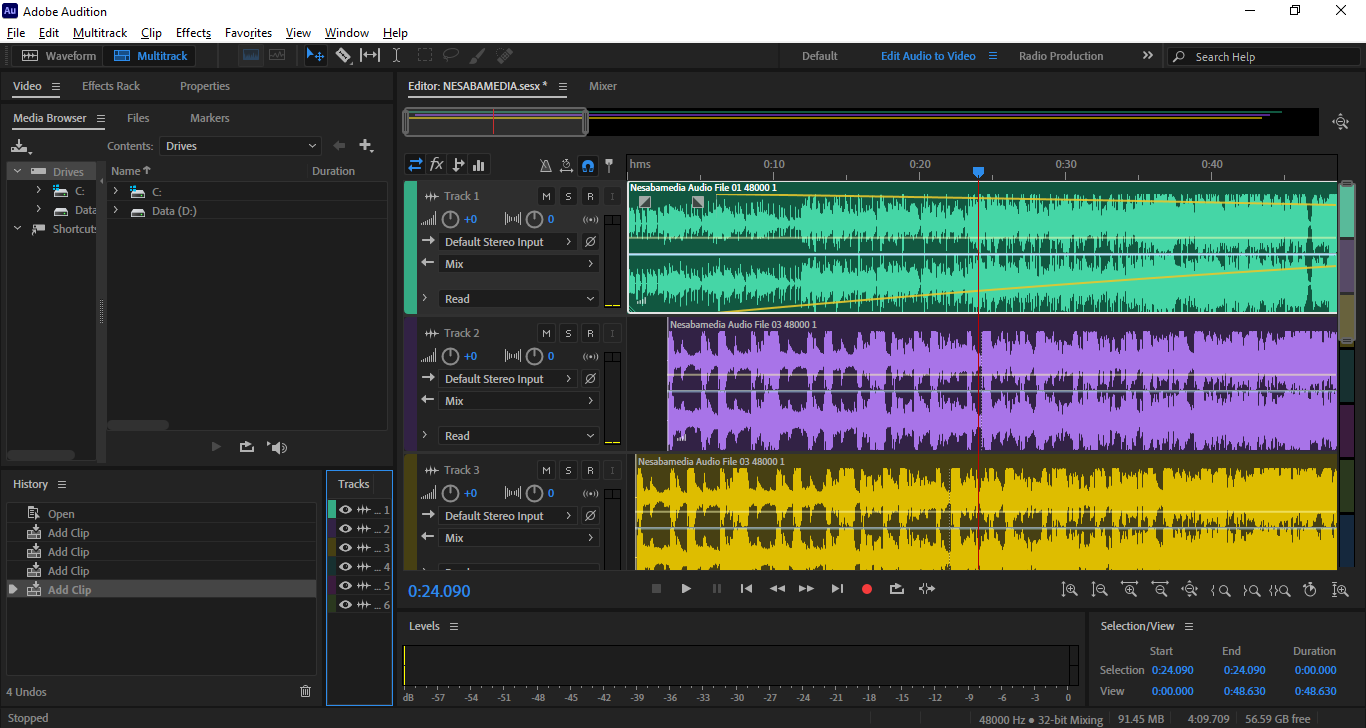Open the Contents Drives dropdown
Screen dimensions: 1366x728
tap(240, 146)
